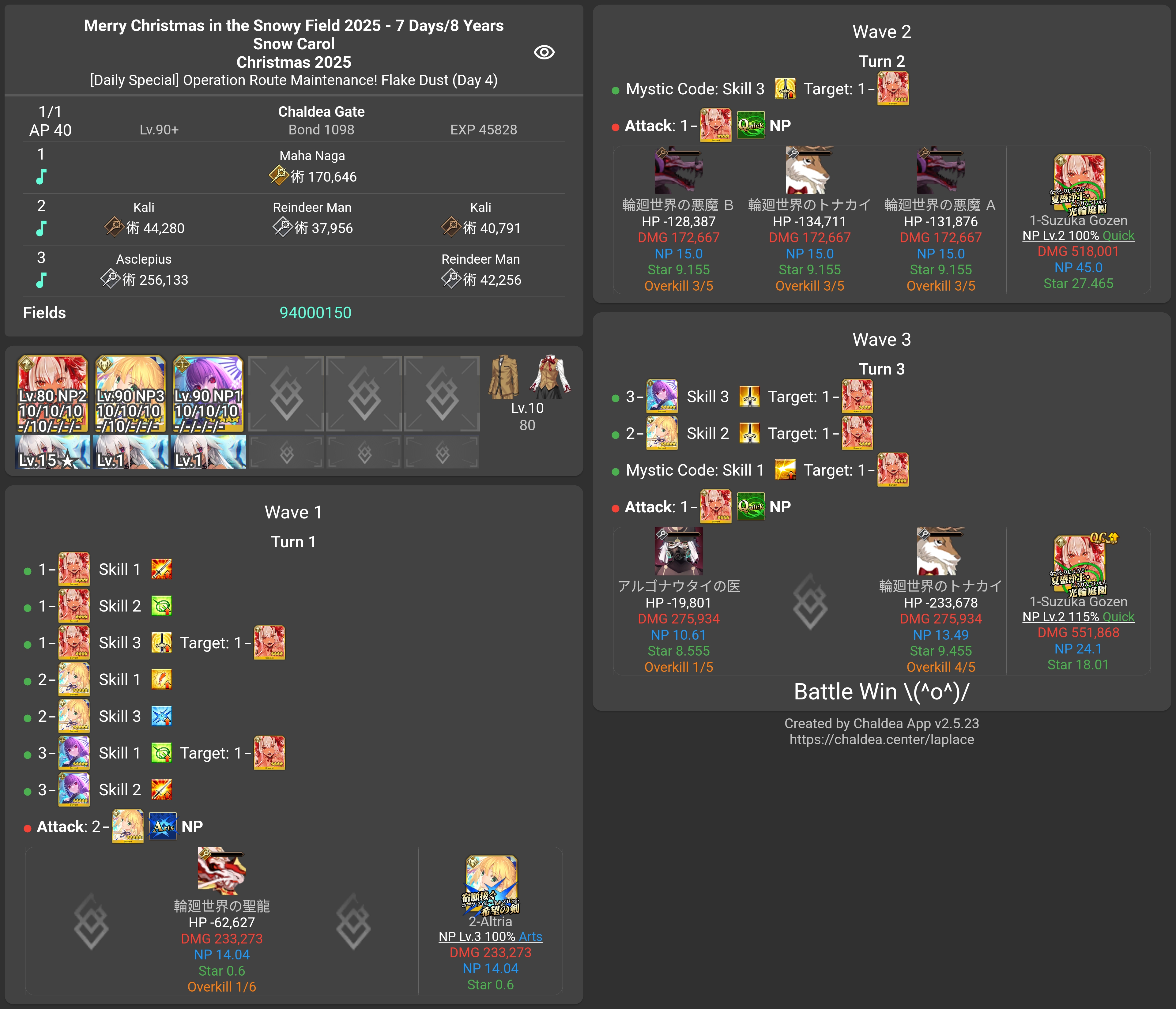This screenshot has width=1176, height=1009.
Task: Click Suzuka's Skill 2 green icon in Turn 1
Action: 162,606
